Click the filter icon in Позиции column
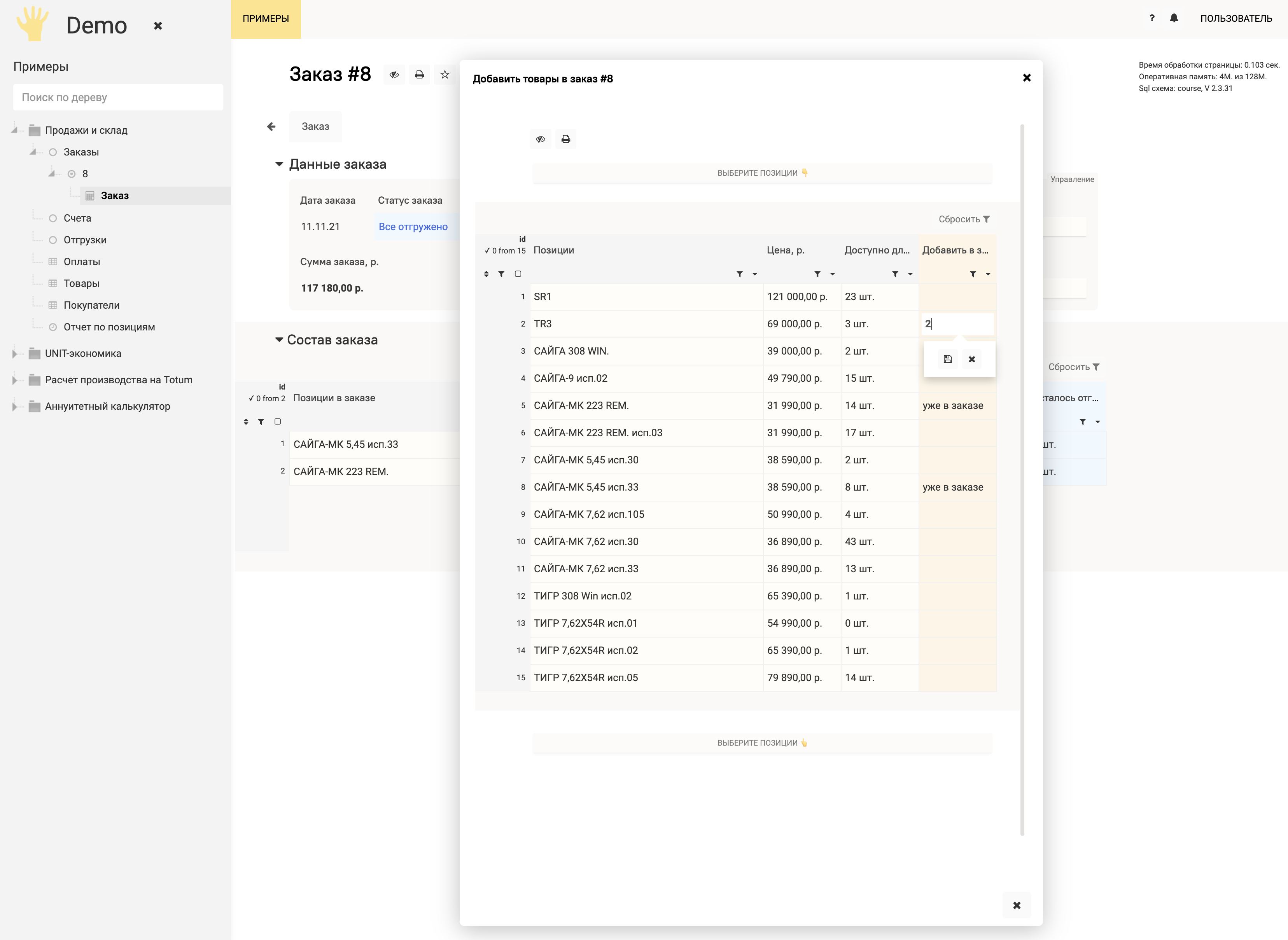1288x940 pixels. tap(739, 274)
